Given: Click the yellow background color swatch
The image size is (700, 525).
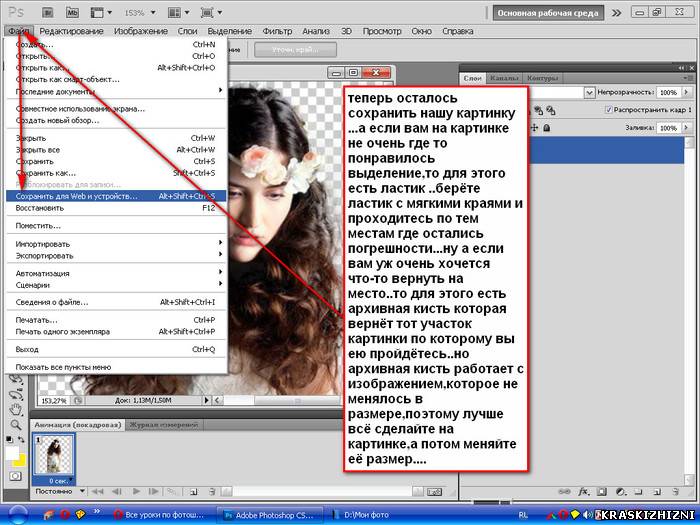Looking at the screenshot, I should (21, 460).
